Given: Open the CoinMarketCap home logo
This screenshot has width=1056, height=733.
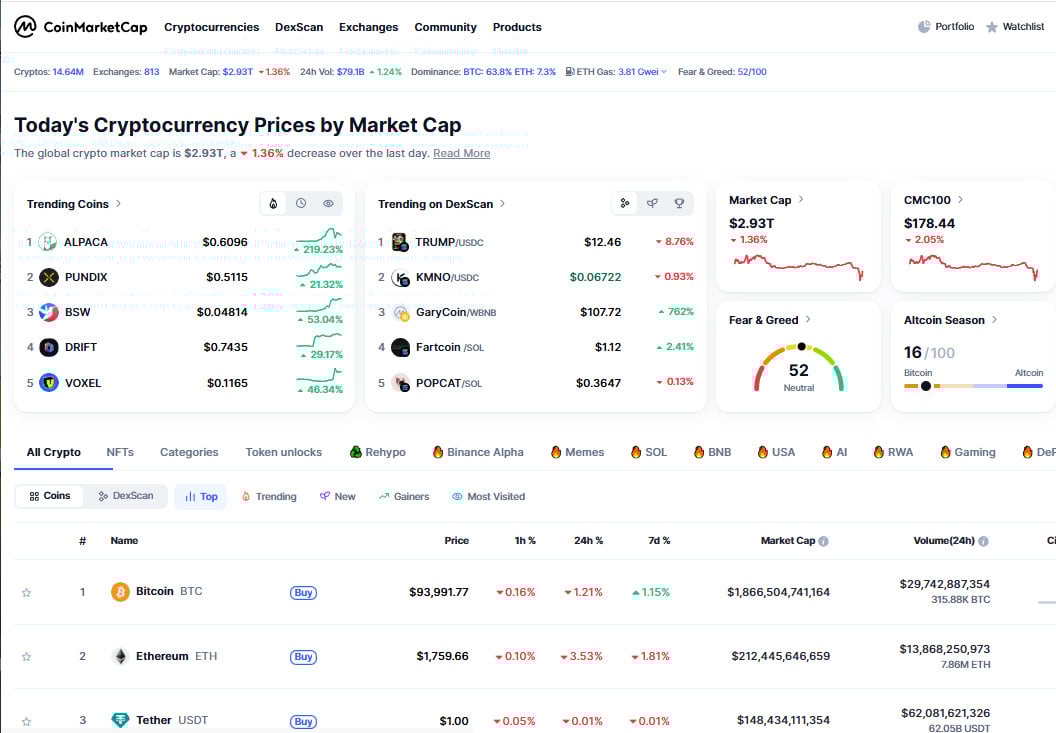Looking at the screenshot, I should pyautogui.click(x=80, y=27).
